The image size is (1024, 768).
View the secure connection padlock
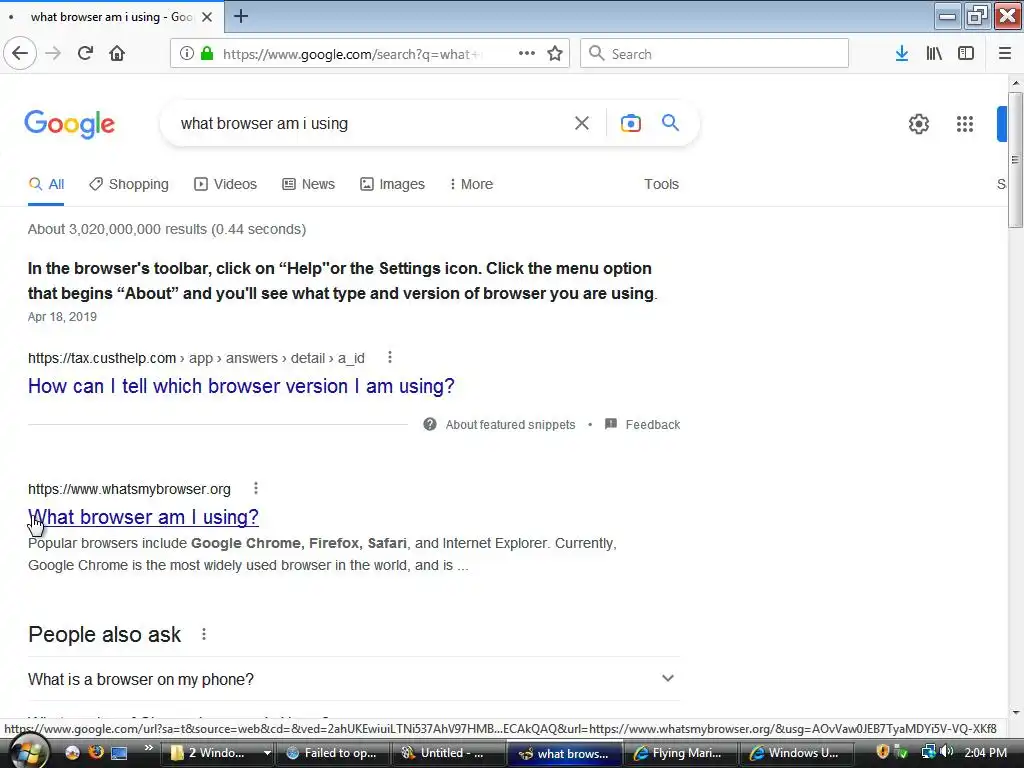[207, 54]
